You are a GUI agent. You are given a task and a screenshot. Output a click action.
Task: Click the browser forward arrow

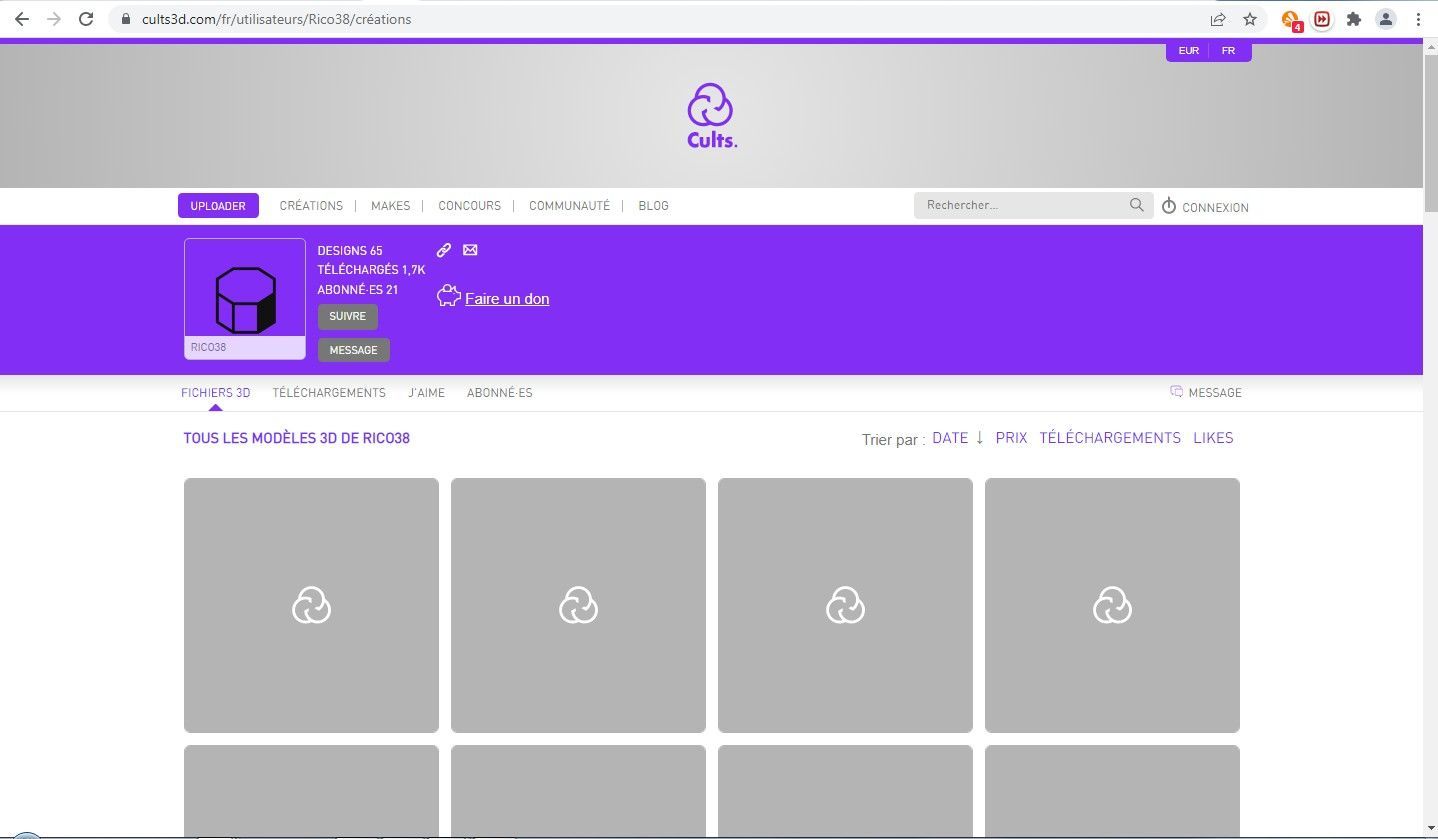pos(54,19)
